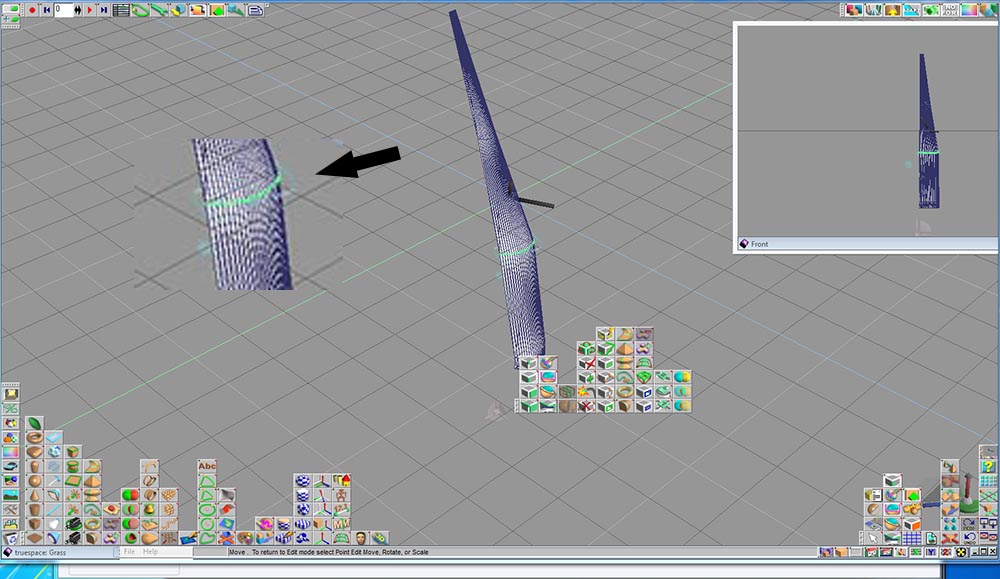This screenshot has height=579, width=1000.
Task: Toggle the Y axis lock
Action: click(x=931, y=552)
